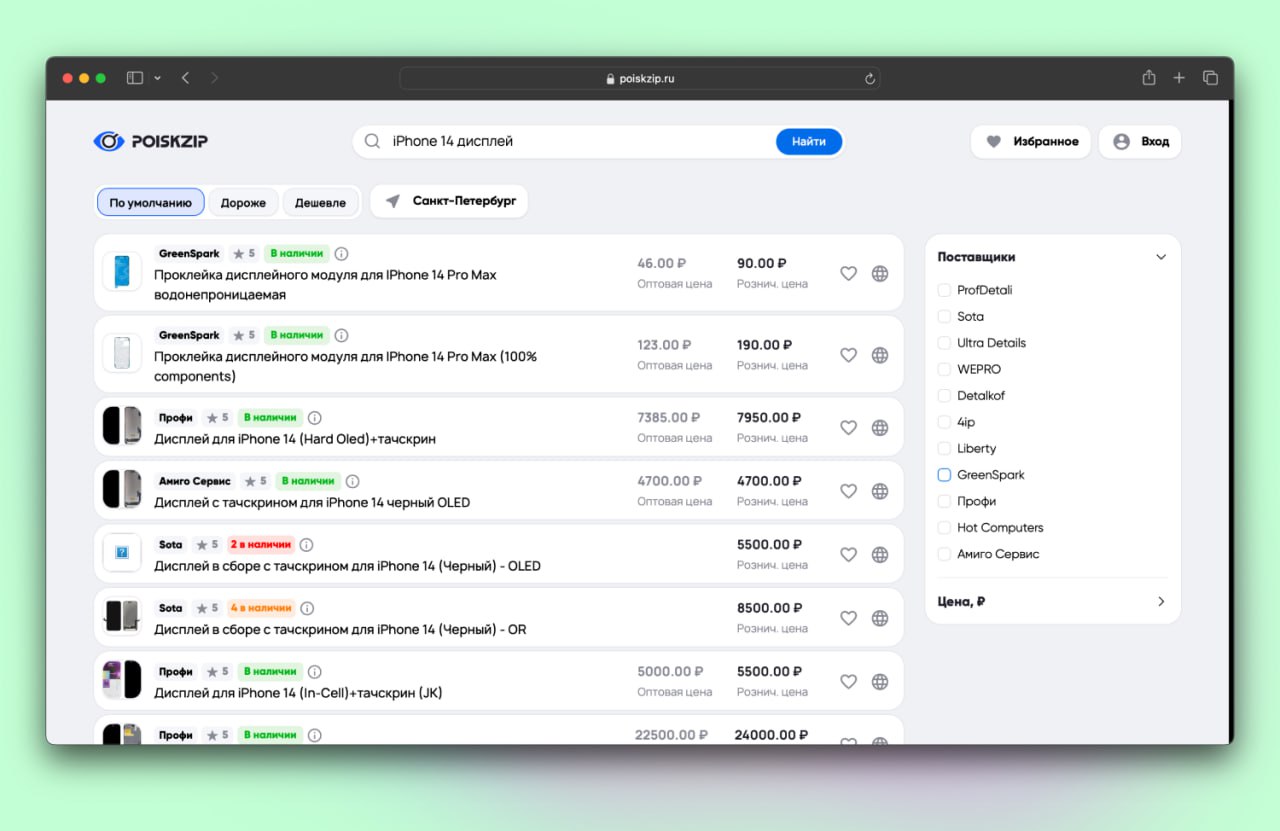Check the Профи supplier filter

(944, 501)
